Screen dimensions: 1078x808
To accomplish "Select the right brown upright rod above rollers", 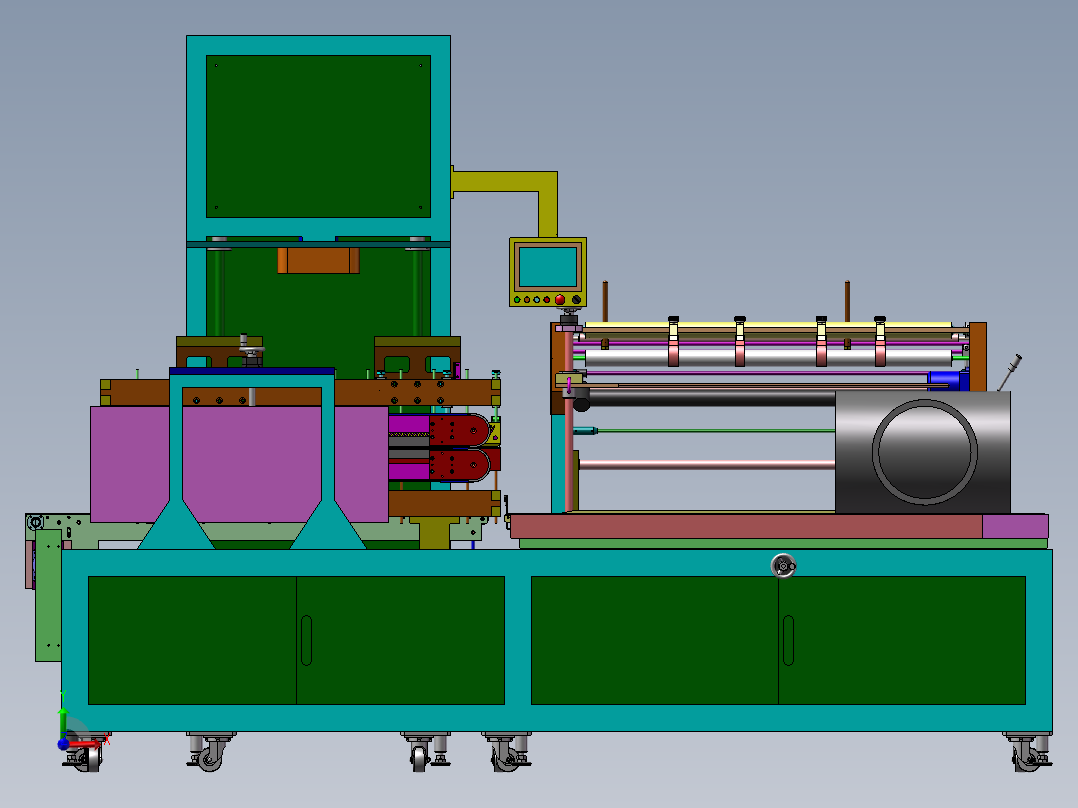I will pos(847,301).
